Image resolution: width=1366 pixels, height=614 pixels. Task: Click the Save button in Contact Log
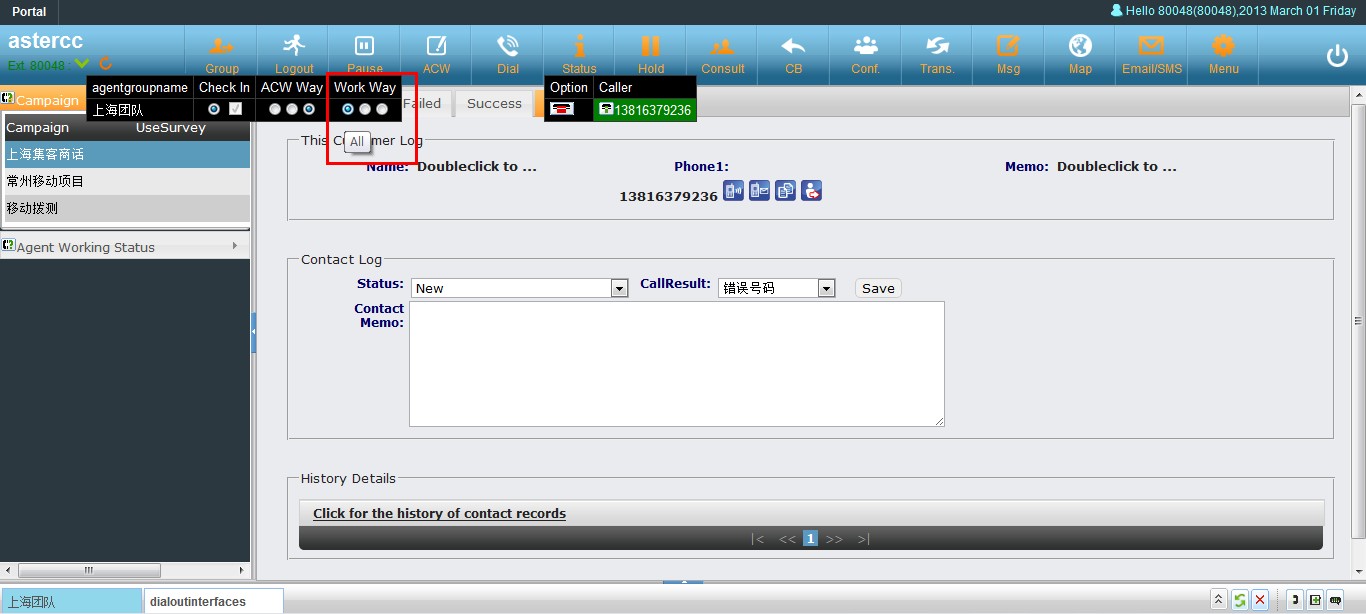878,288
